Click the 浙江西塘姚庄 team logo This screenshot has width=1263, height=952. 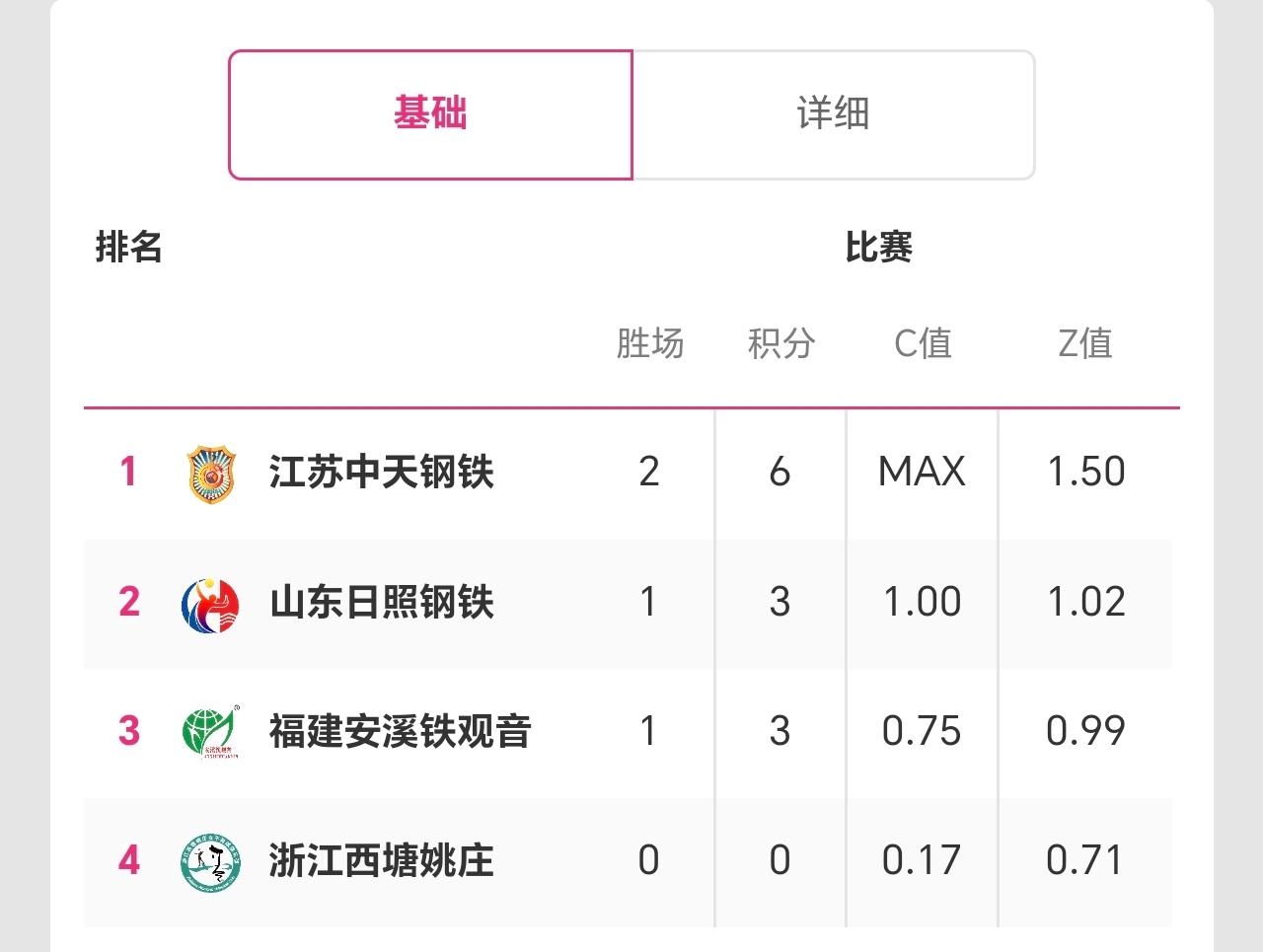(211, 861)
